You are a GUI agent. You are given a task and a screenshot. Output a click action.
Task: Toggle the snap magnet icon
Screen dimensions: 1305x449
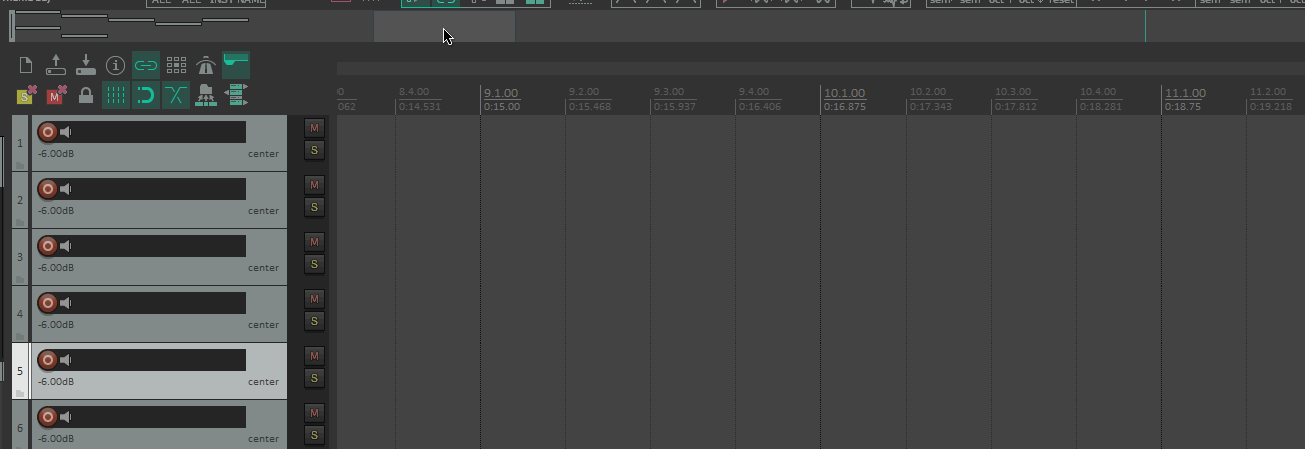coord(146,95)
